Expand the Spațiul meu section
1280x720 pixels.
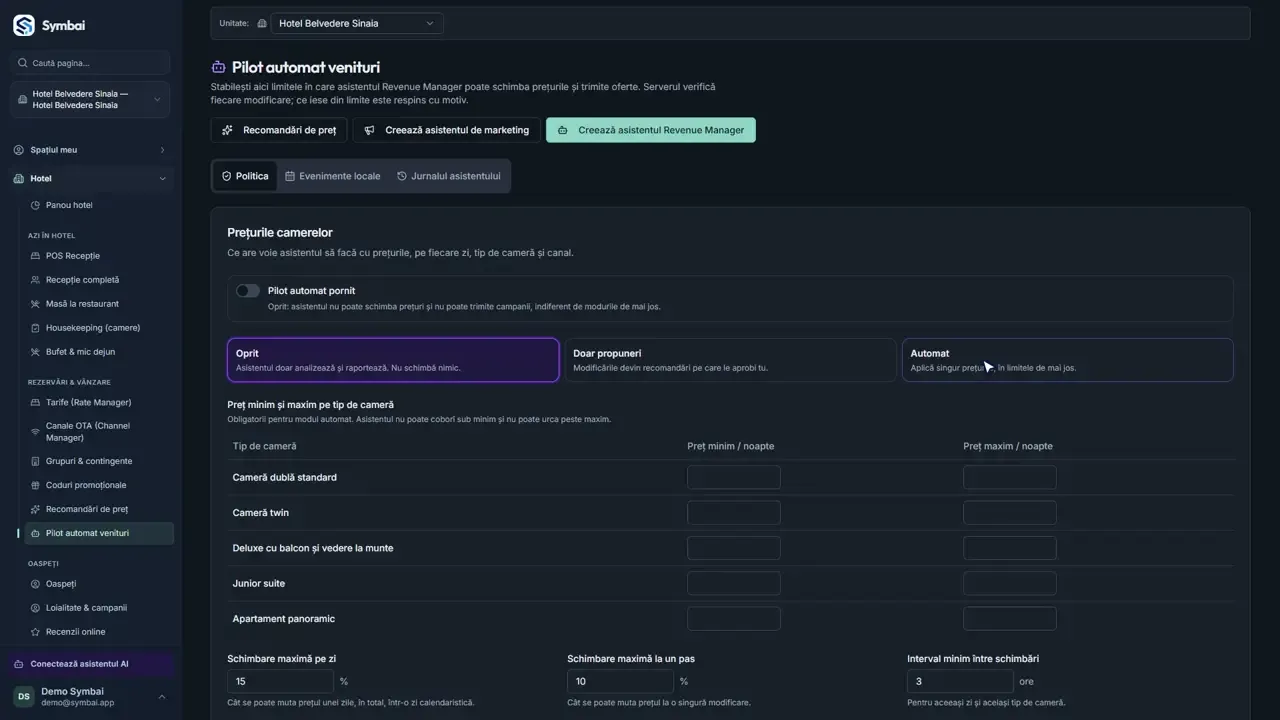tap(91, 150)
